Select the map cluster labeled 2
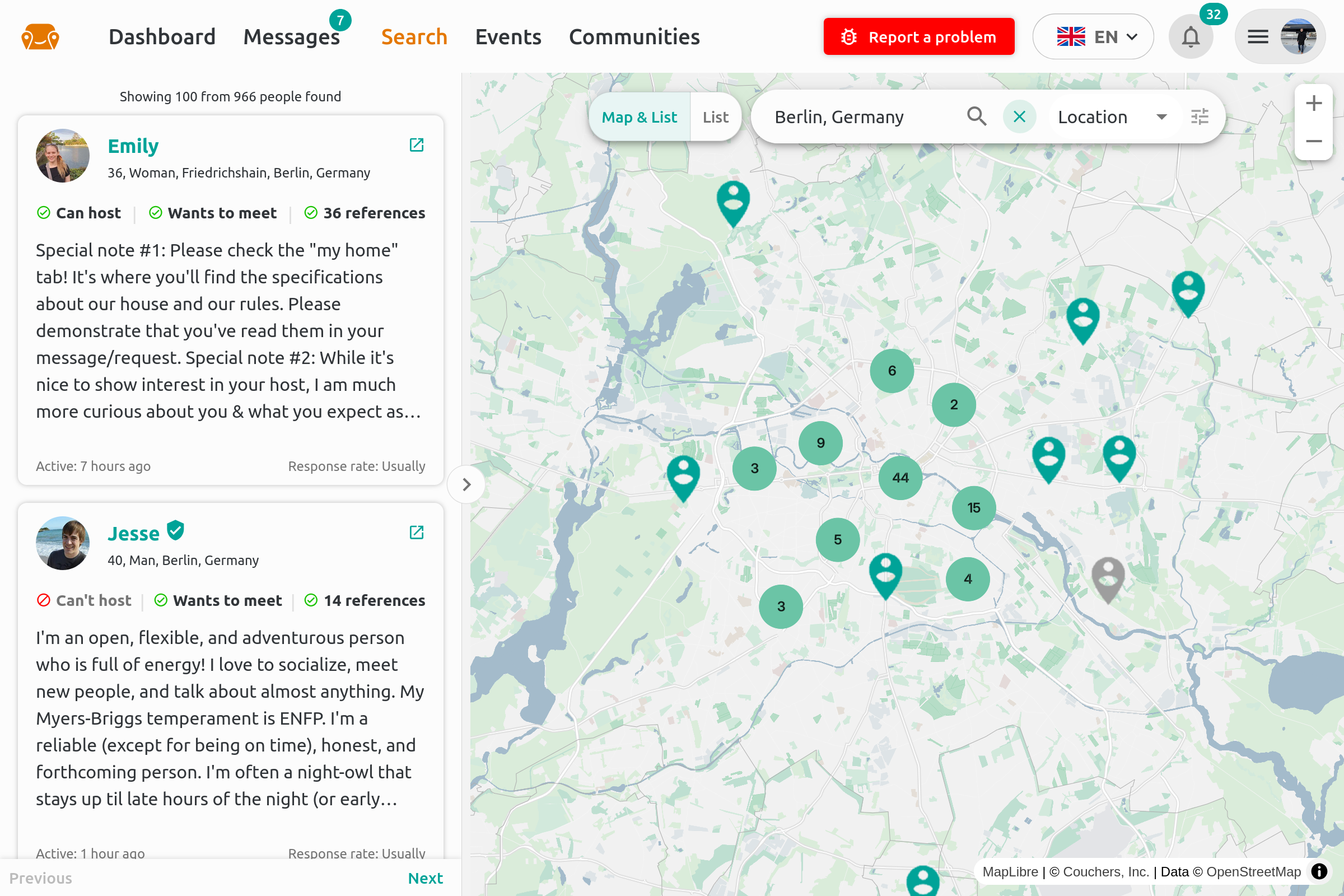This screenshot has width=1344, height=896. pos(954,404)
